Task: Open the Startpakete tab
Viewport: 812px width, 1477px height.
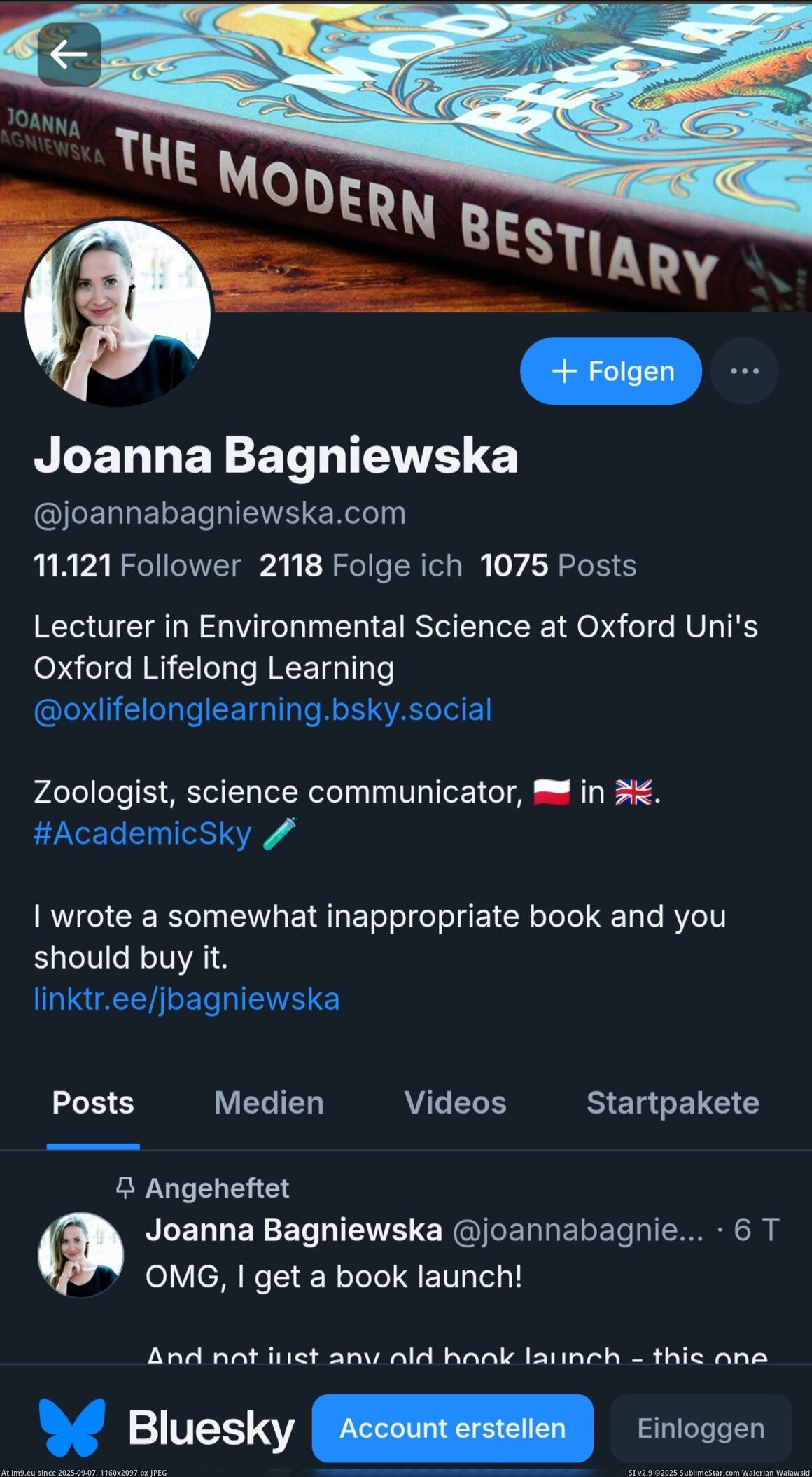Action: [672, 1103]
